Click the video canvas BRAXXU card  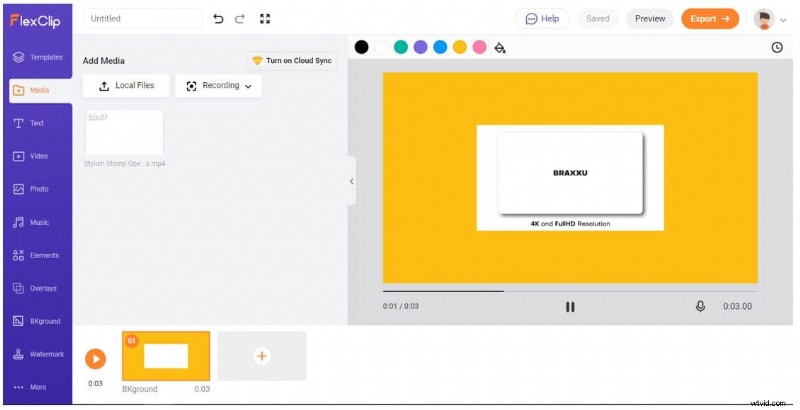pyautogui.click(x=570, y=173)
